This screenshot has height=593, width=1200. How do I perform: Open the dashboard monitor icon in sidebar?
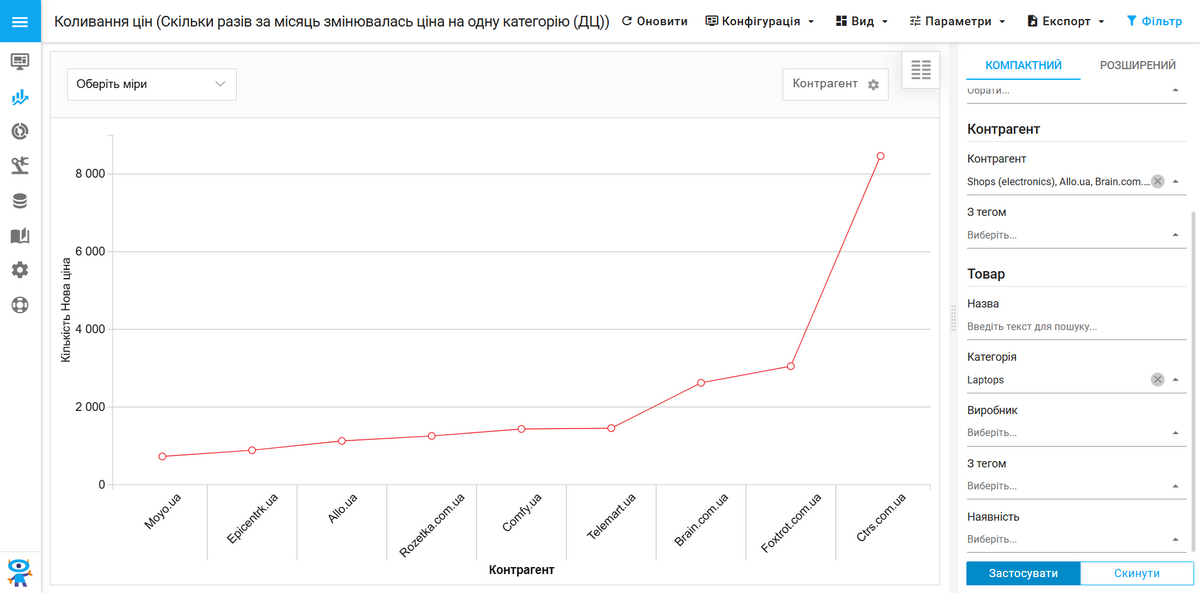point(20,62)
